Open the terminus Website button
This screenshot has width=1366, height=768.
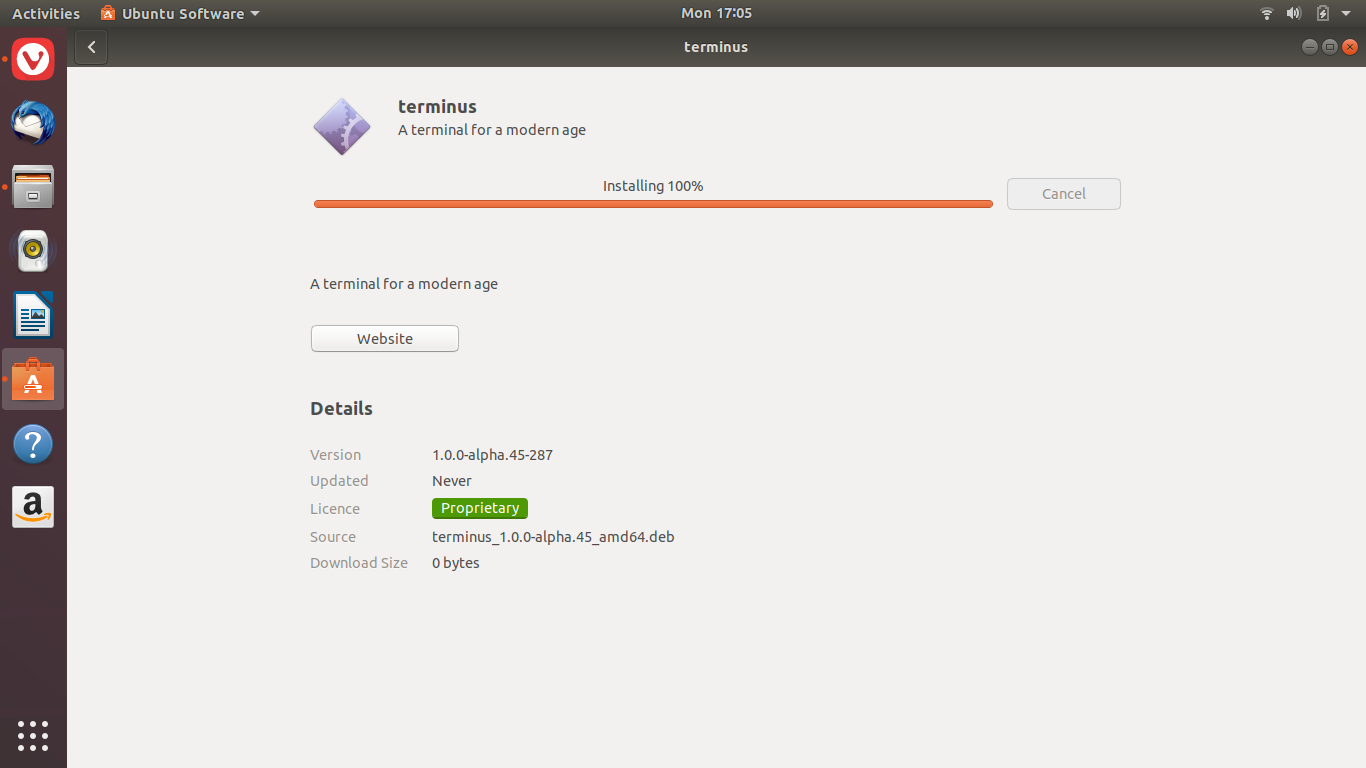385,339
